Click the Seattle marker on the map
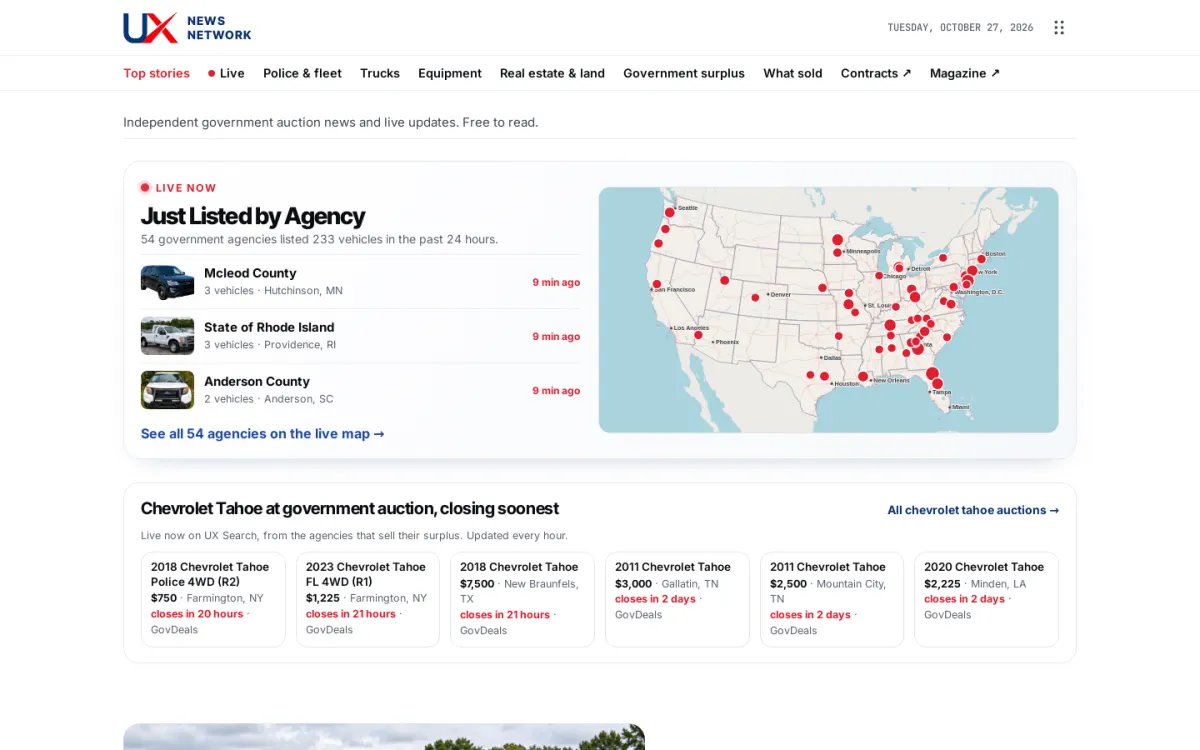Image resolution: width=1200 pixels, height=750 pixels. (669, 212)
